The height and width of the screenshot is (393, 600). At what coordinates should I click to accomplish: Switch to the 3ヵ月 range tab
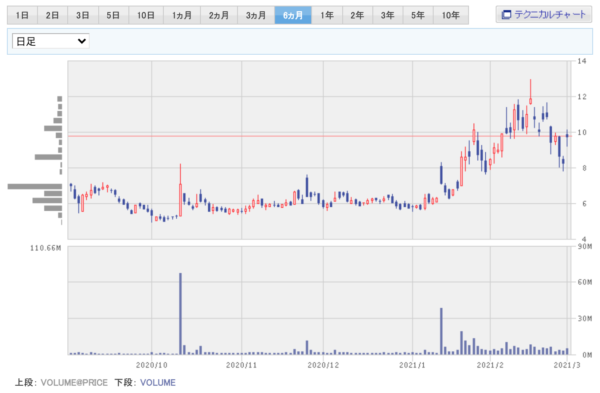(x=256, y=15)
